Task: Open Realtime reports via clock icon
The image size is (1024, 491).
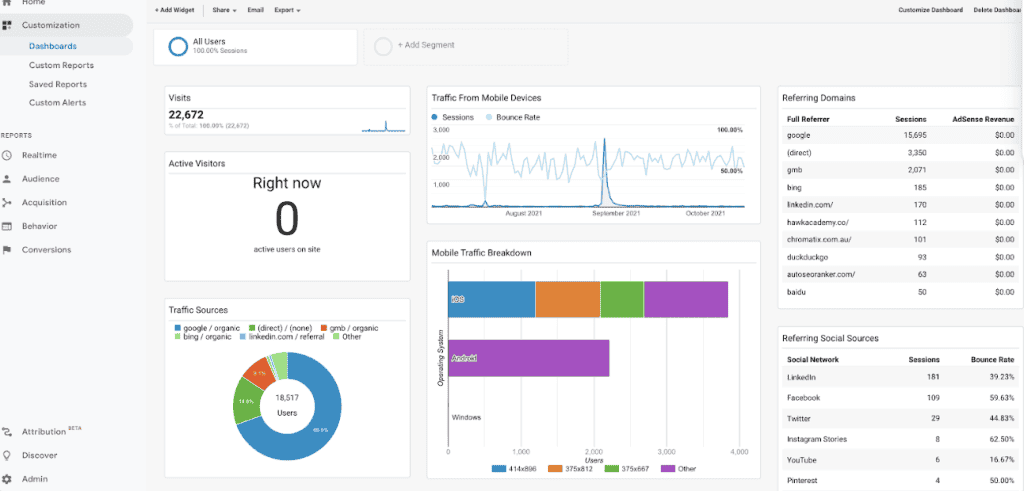Action: click(8, 155)
